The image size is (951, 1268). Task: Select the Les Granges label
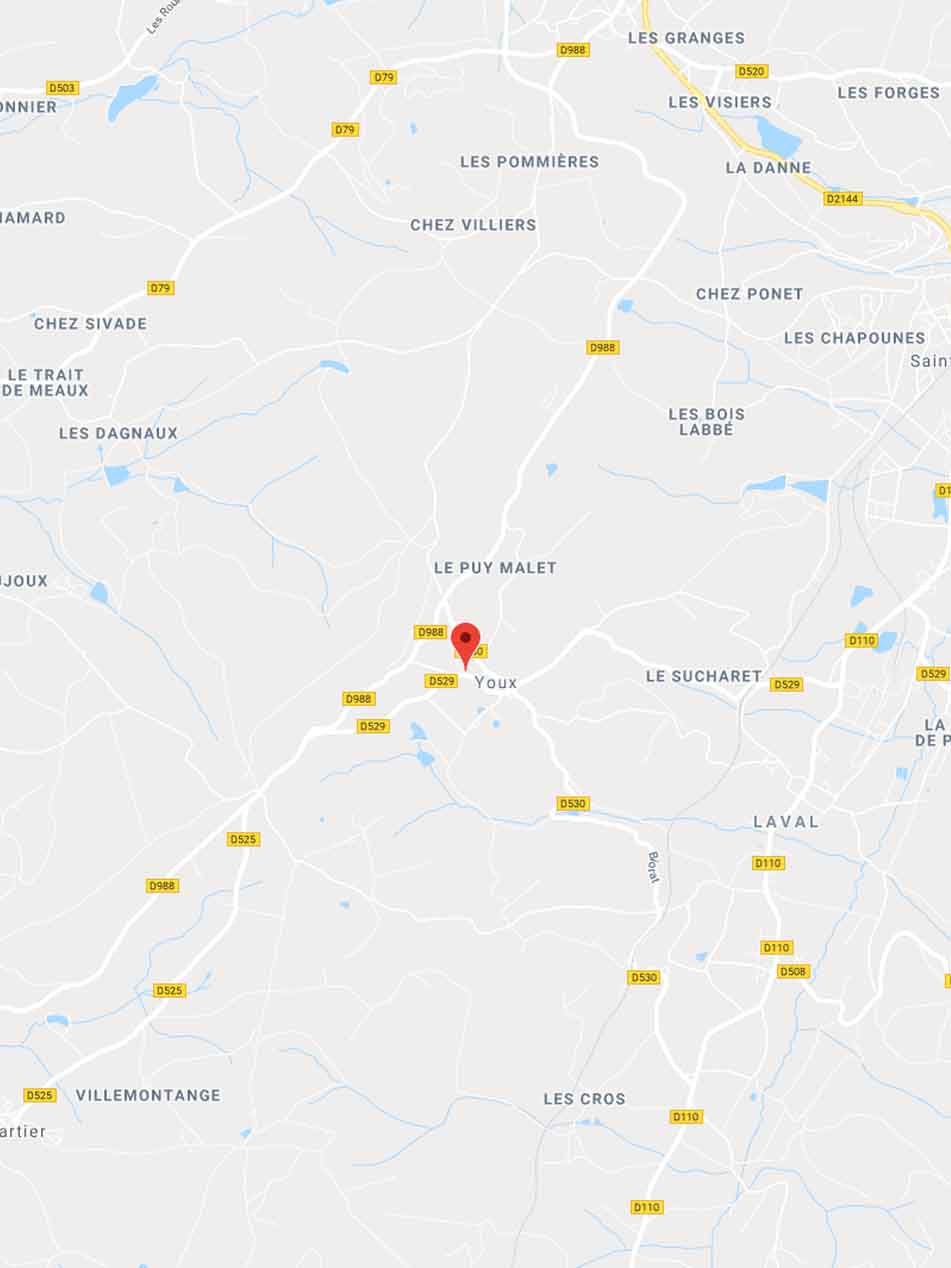point(686,38)
